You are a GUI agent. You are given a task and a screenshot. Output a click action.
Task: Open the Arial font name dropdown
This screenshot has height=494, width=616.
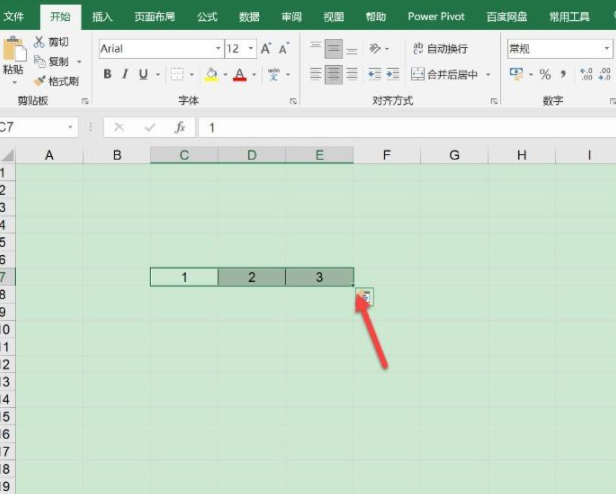click(218, 49)
